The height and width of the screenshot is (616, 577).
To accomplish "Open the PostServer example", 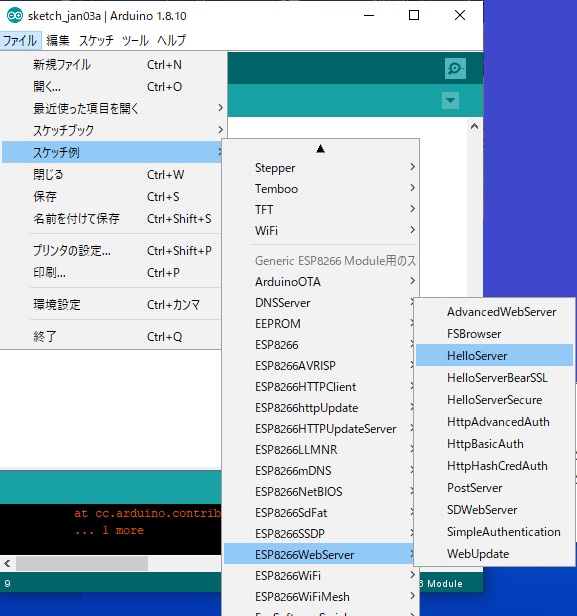I will (495, 488).
